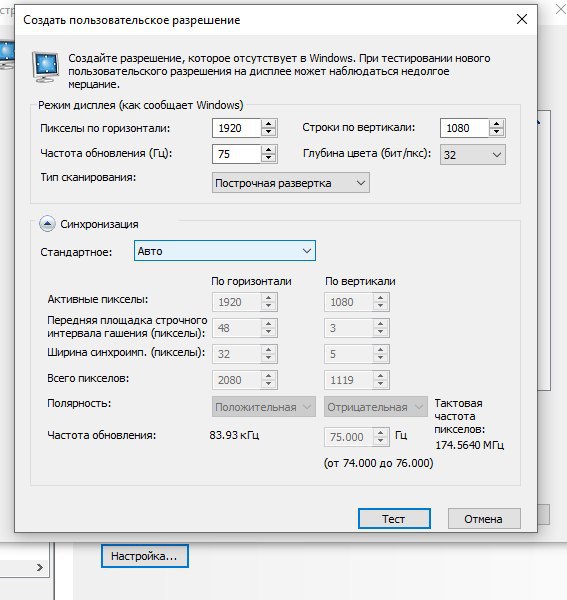The height and width of the screenshot is (600, 567).
Task: Click the По вертикали column header
Action: click(360, 281)
